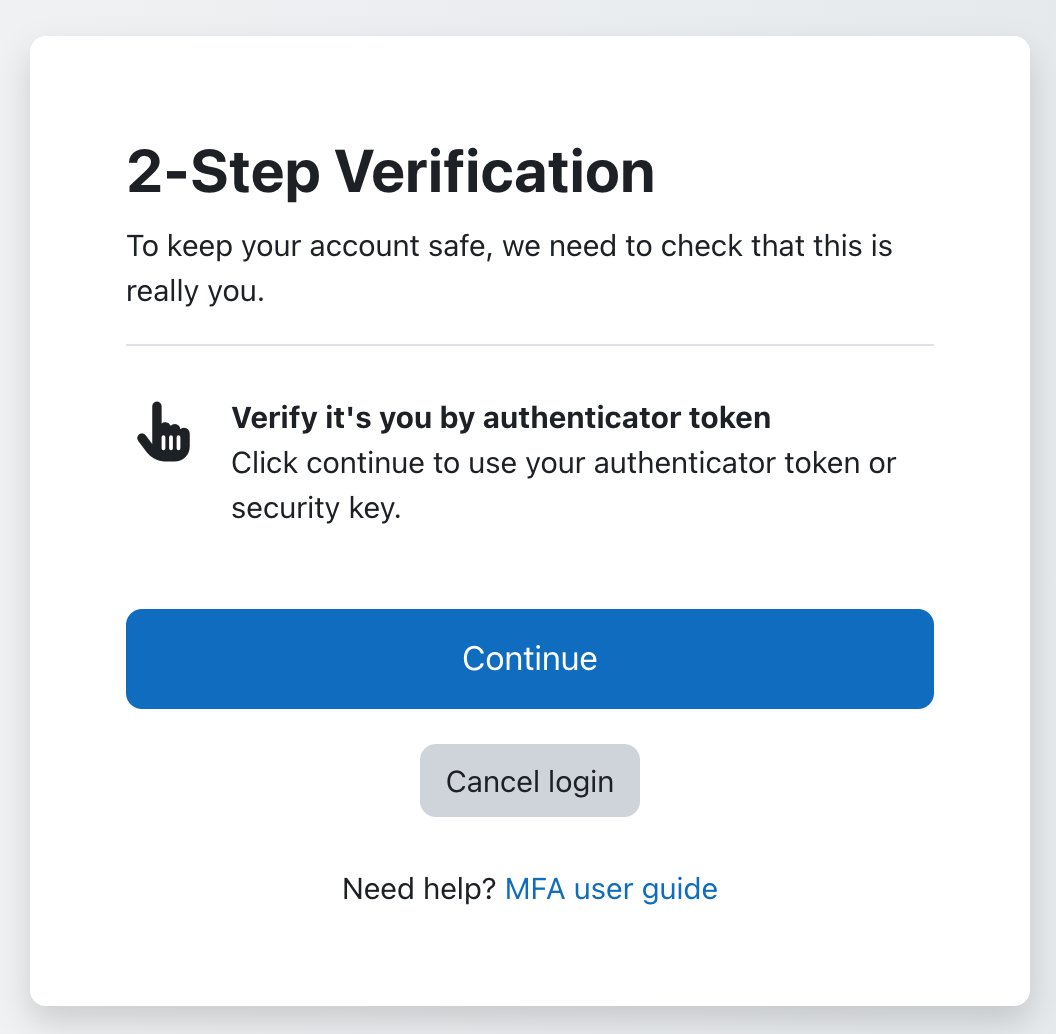Open the MFA user guide link
The image size is (1056, 1034).
tap(611, 889)
